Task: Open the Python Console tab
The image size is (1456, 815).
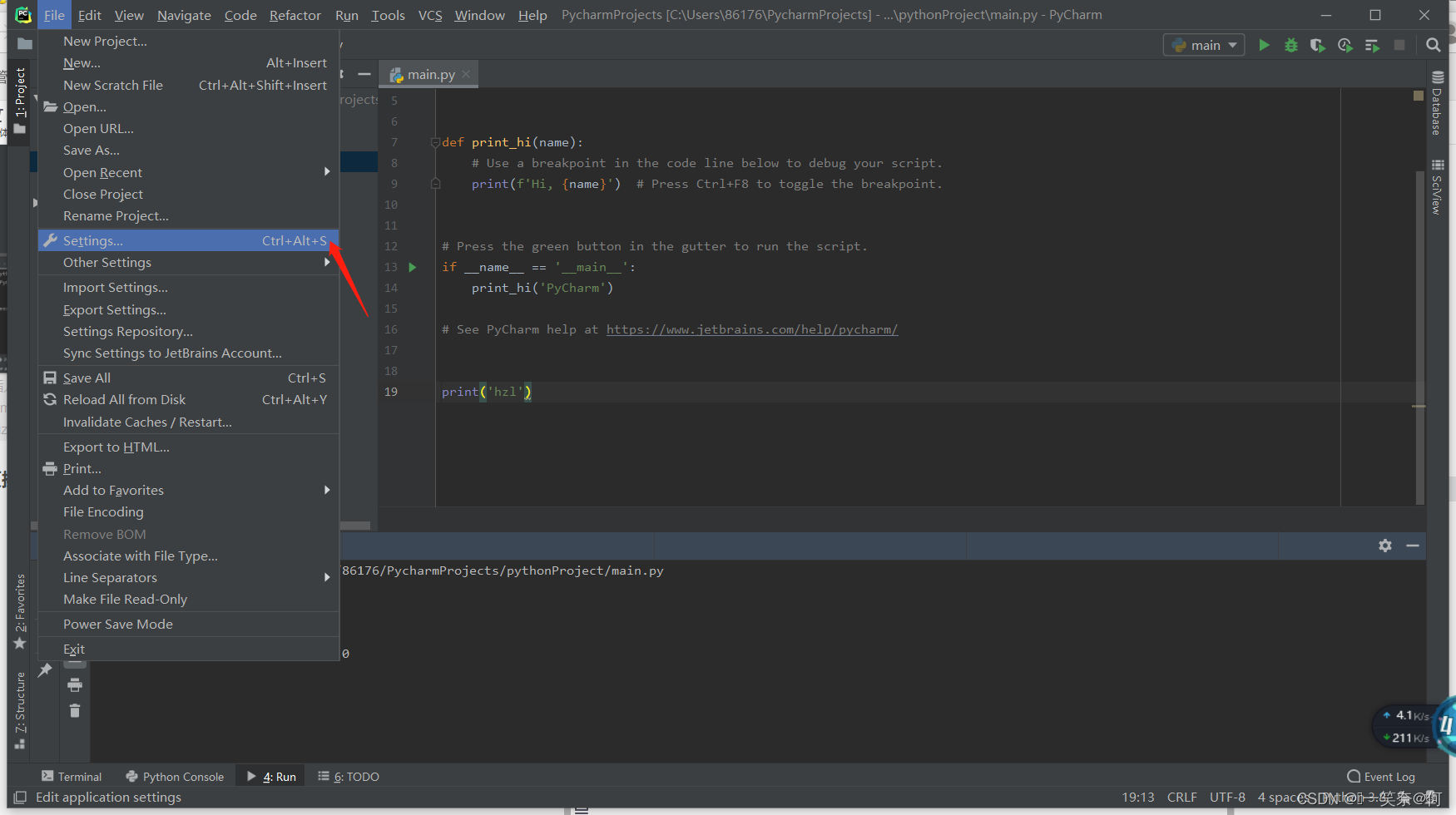Action: pos(175,777)
